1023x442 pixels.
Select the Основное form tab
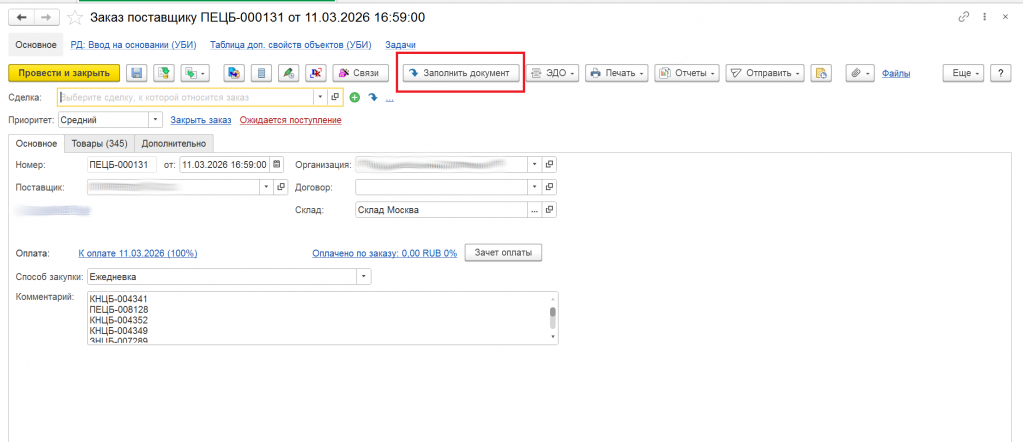[36, 144]
